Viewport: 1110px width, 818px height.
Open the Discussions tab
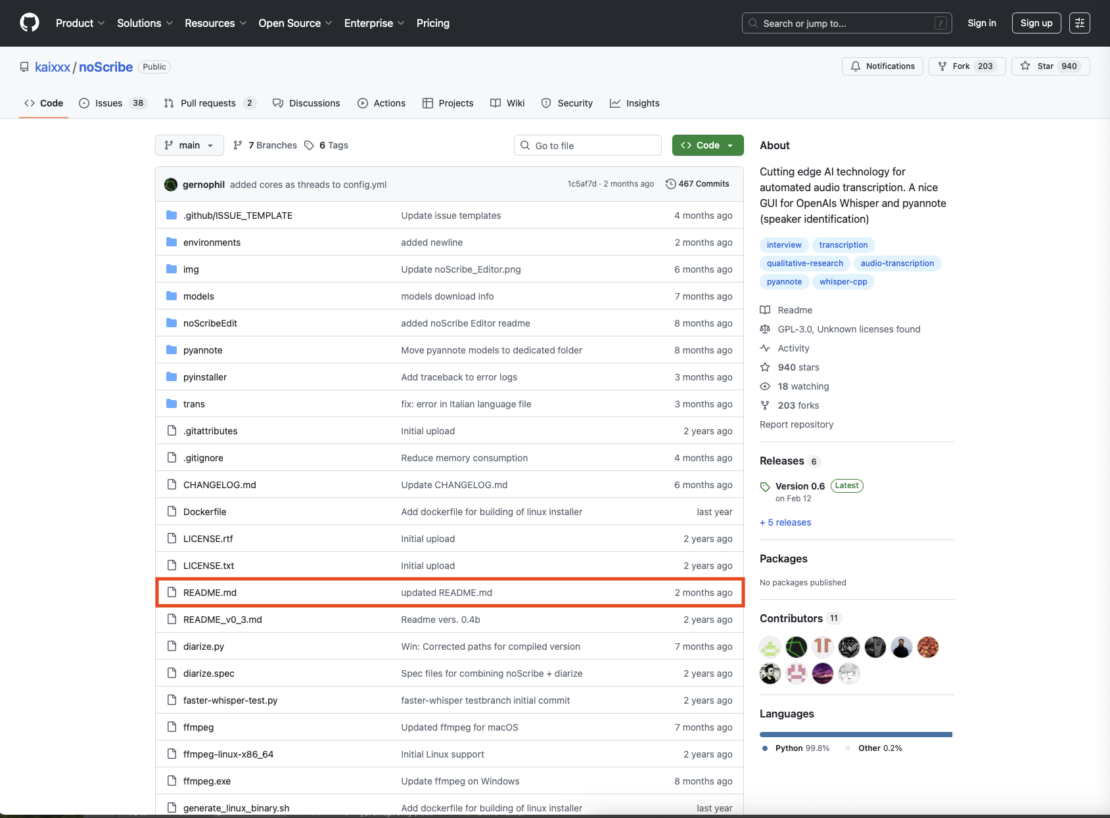coord(306,103)
